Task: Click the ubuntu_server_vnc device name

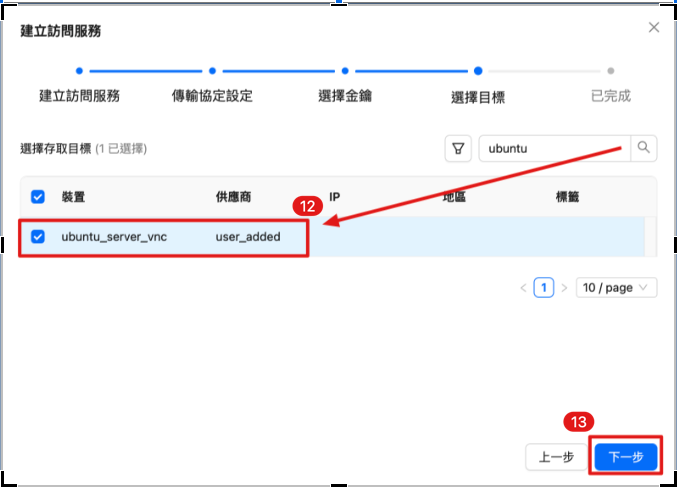Action: click(113, 237)
